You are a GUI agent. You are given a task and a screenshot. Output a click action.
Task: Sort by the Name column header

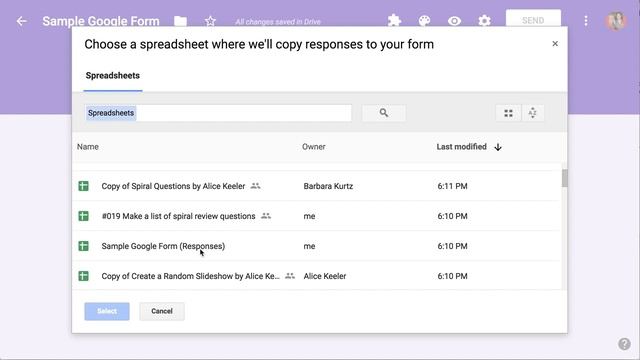click(88, 147)
